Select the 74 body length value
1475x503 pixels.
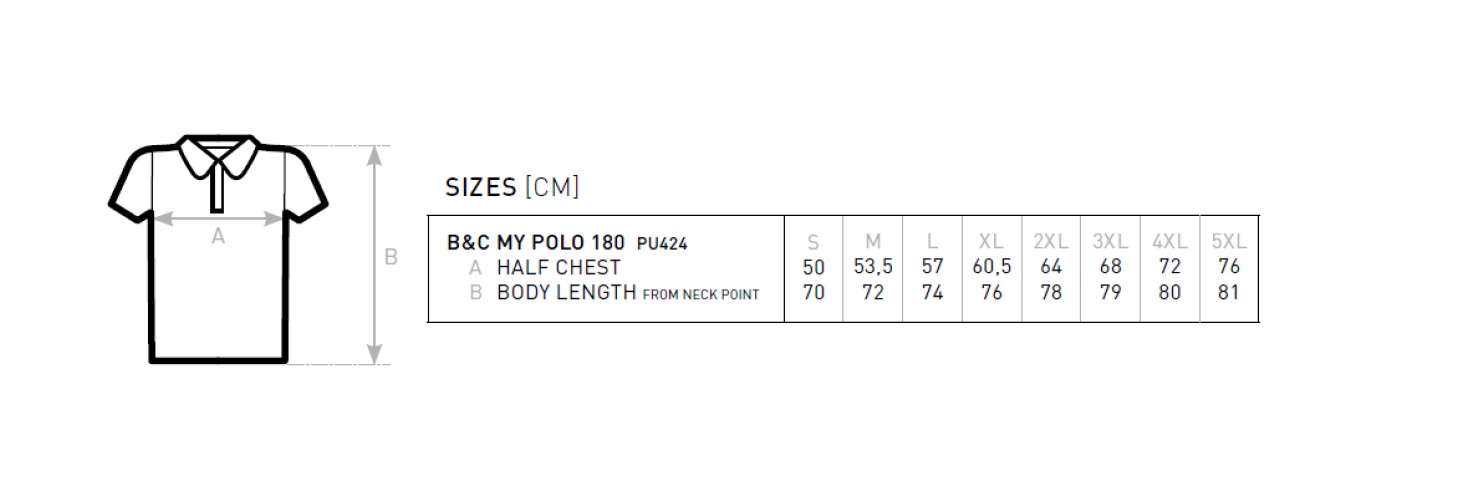[x=932, y=293]
